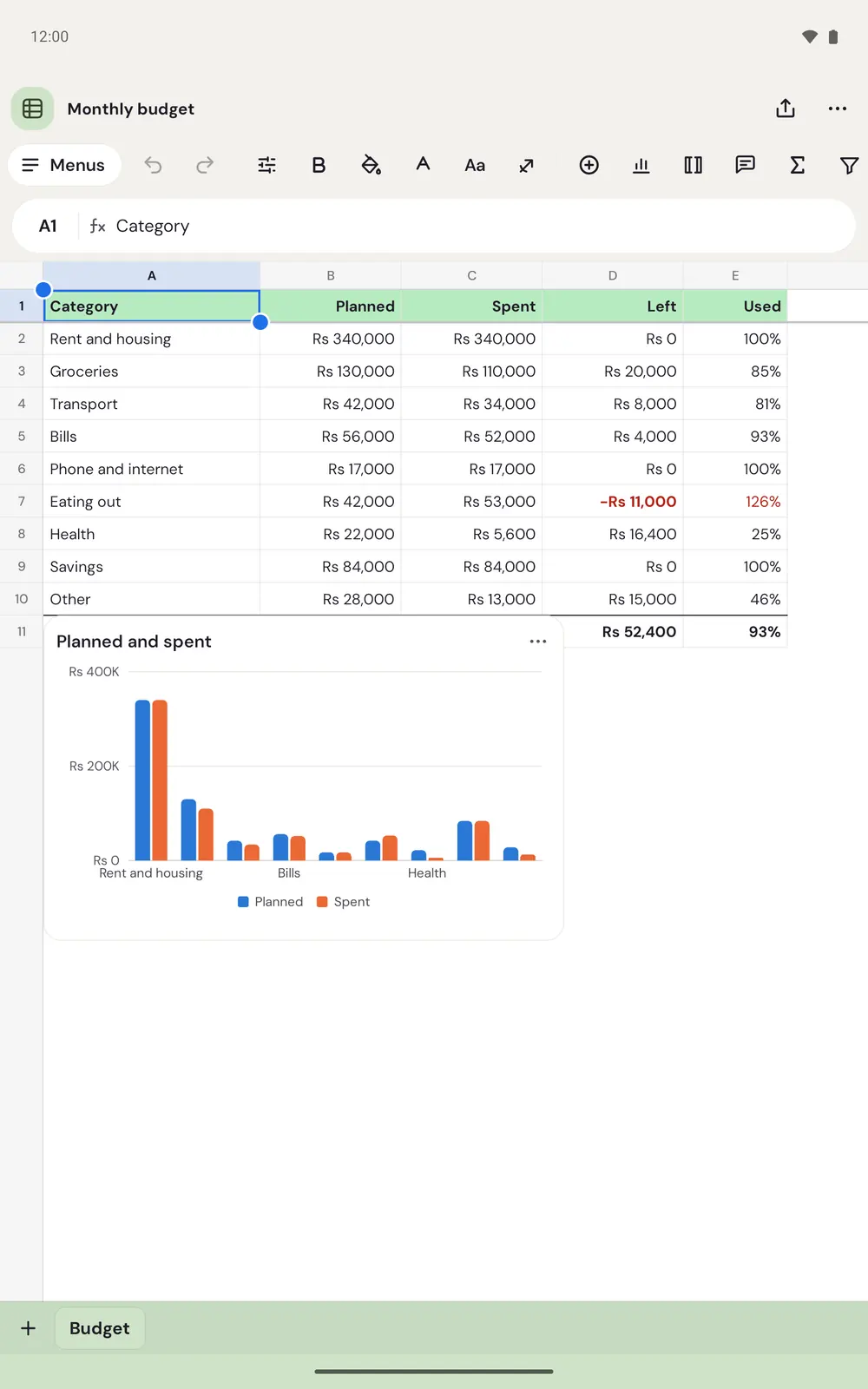Select the Rs 130,000 planned cell

[331, 372]
